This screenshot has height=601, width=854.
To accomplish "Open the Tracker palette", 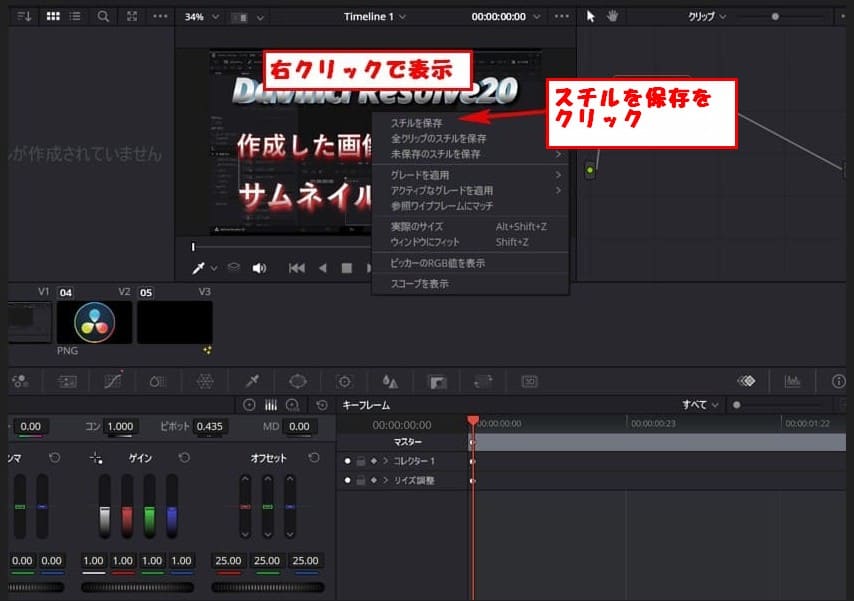I will [x=344, y=381].
